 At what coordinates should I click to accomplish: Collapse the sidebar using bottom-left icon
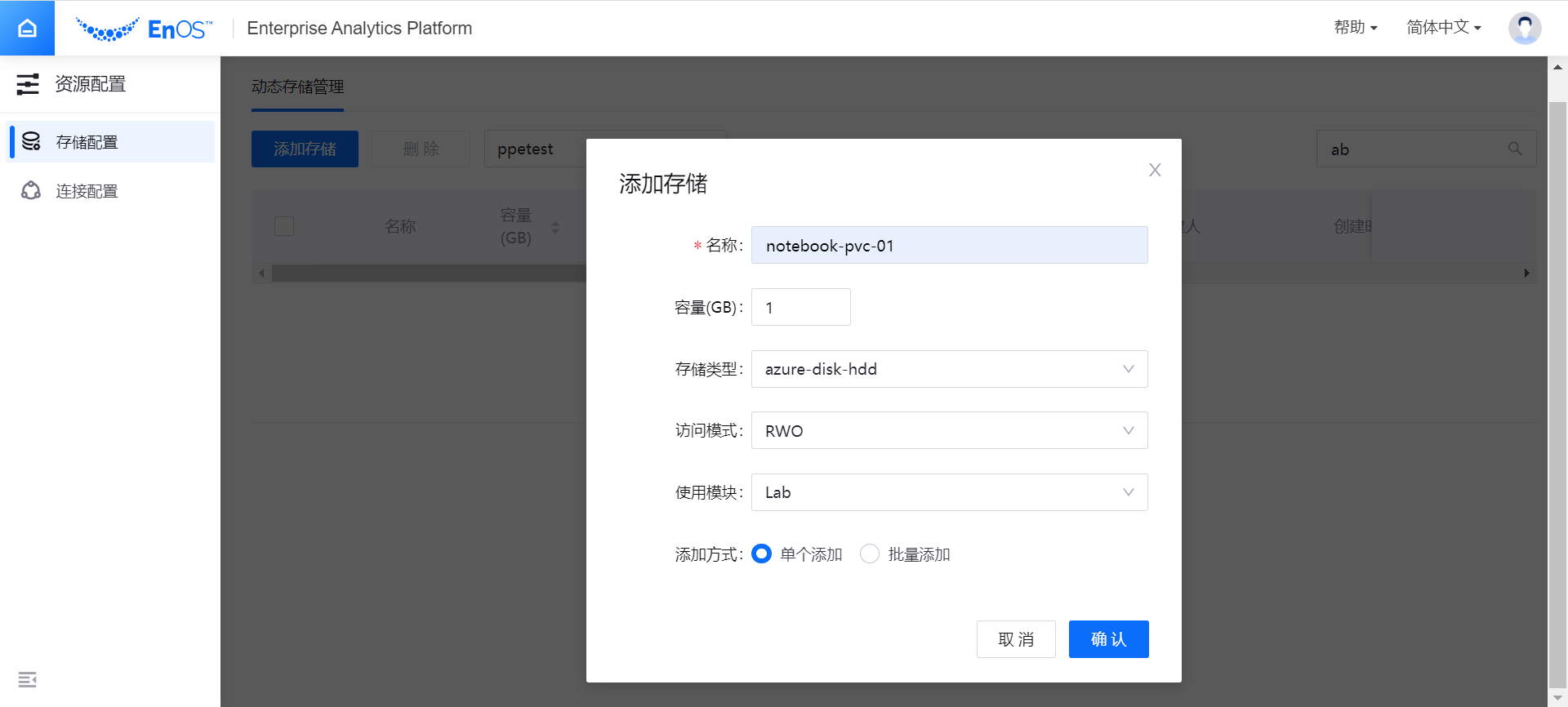(27, 679)
